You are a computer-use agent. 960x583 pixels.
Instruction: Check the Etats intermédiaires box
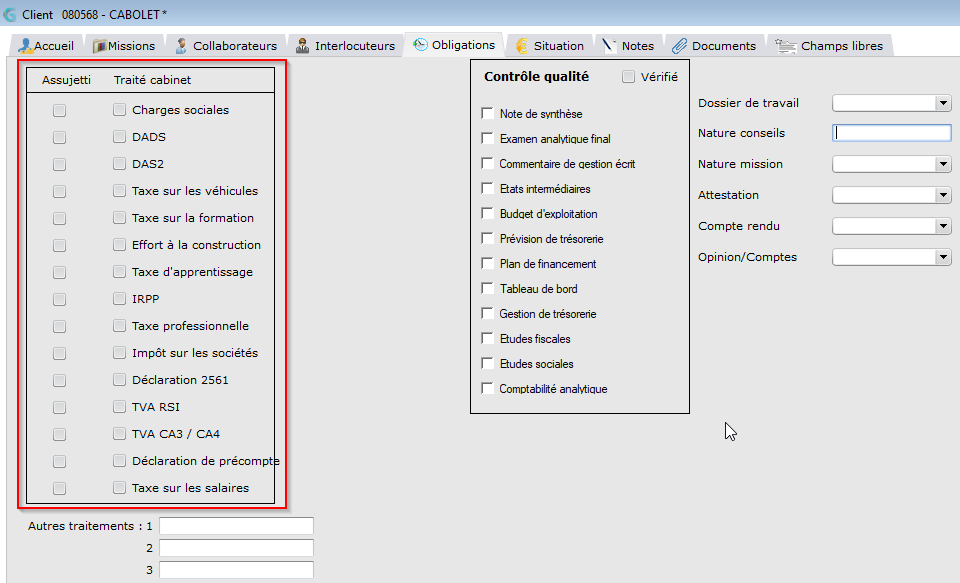point(487,189)
